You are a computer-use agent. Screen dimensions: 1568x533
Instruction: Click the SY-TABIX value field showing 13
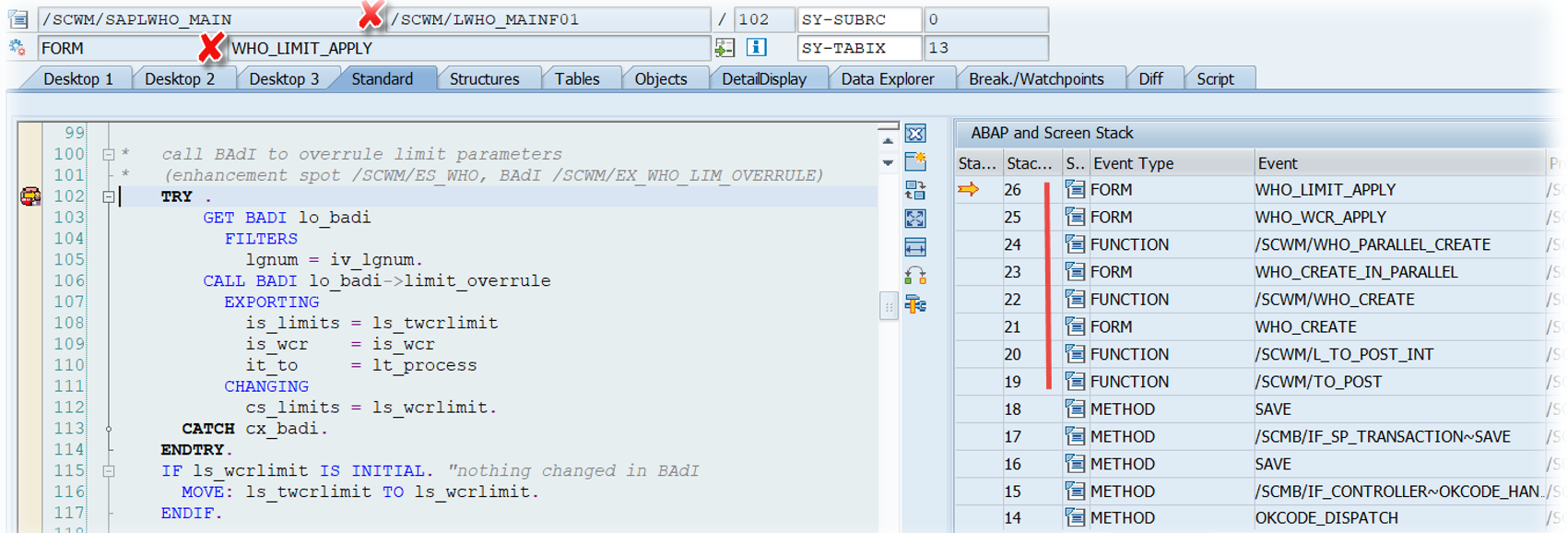pyautogui.click(x=985, y=48)
